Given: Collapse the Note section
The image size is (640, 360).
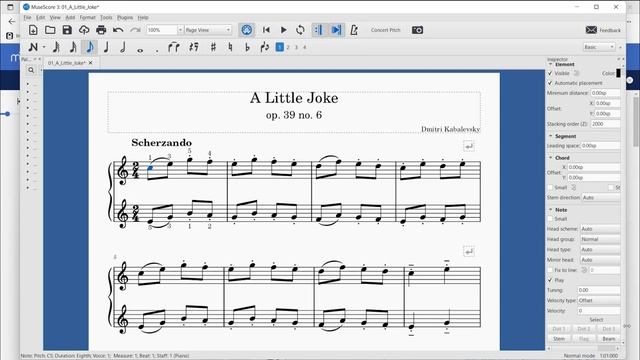Looking at the screenshot, I should (551, 209).
